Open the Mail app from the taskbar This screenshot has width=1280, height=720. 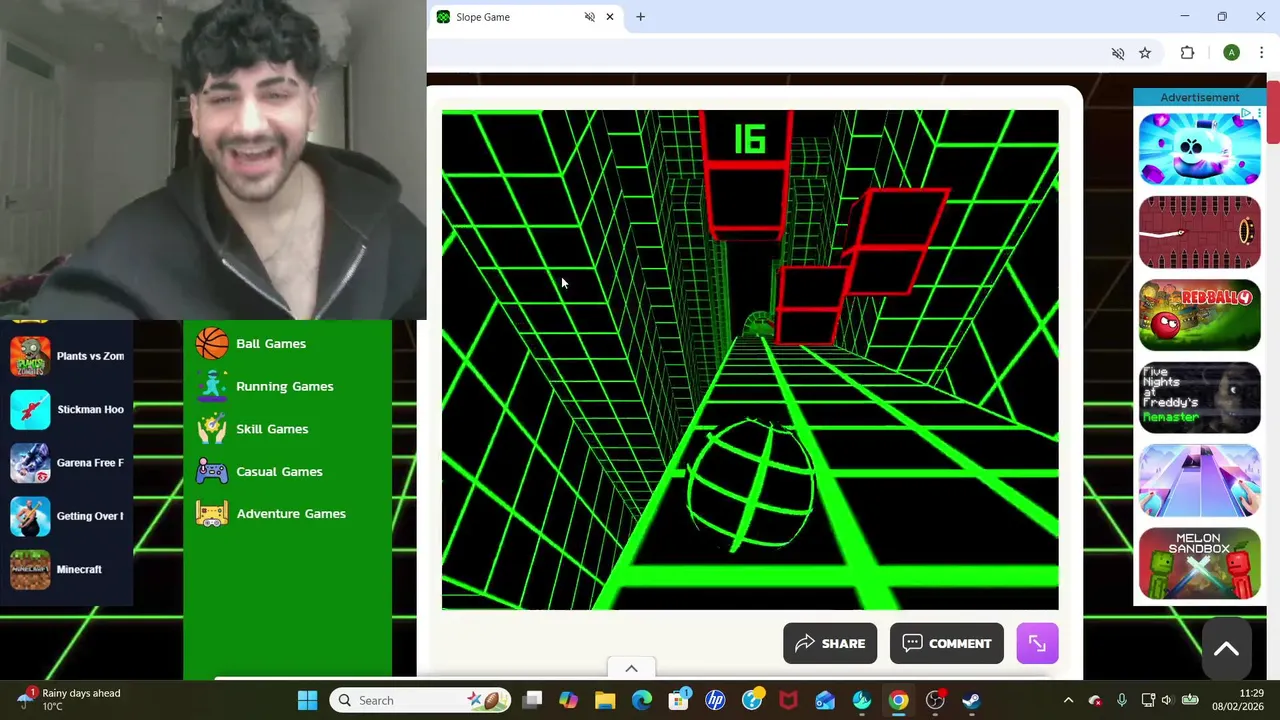825,700
